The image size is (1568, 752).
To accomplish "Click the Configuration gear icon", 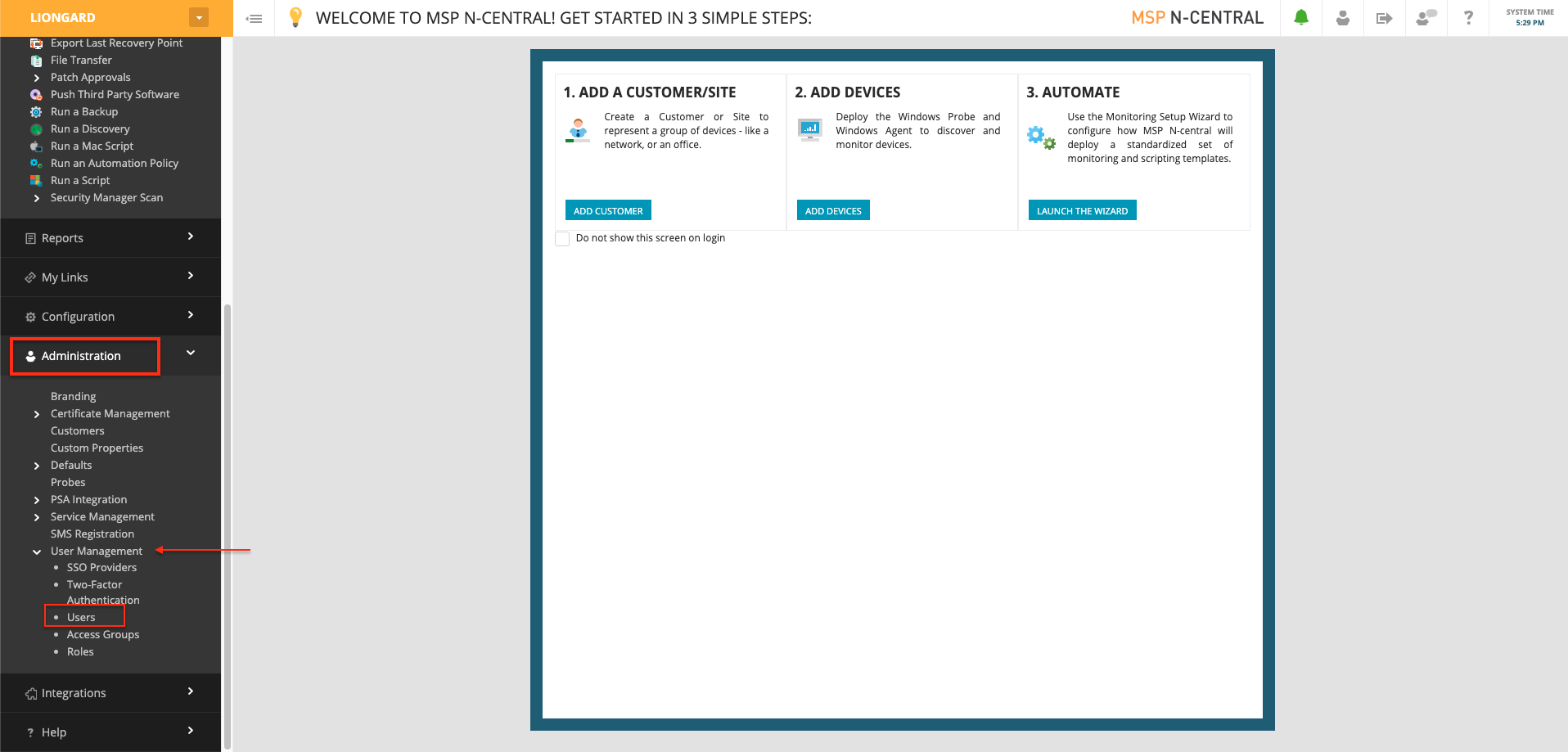I will click(x=31, y=317).
